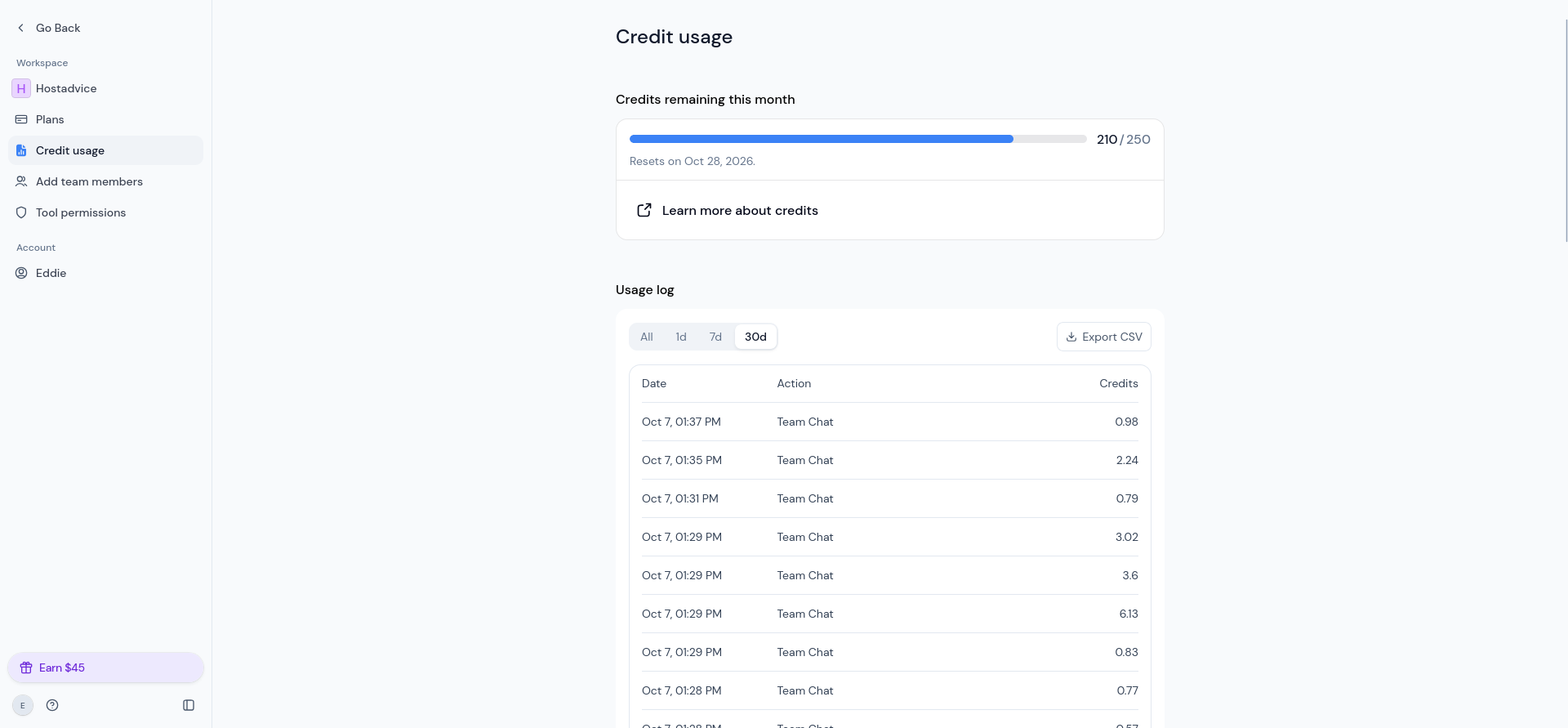Click the download icon in Export CSV

click(1071, 337)
